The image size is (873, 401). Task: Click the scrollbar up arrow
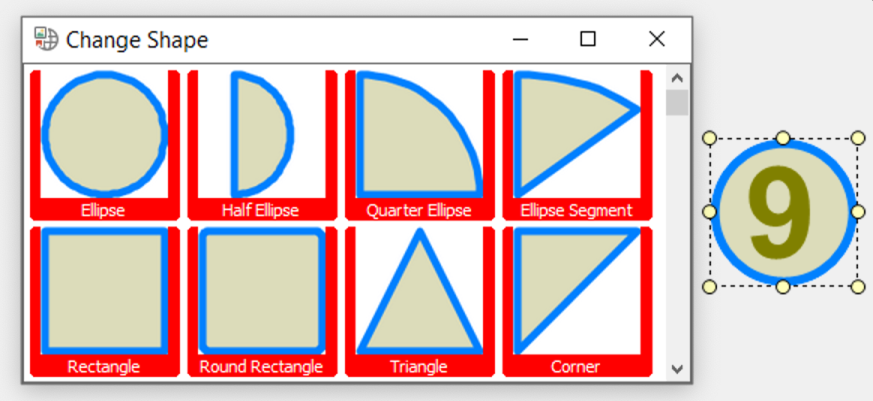[x=677, y=78]
